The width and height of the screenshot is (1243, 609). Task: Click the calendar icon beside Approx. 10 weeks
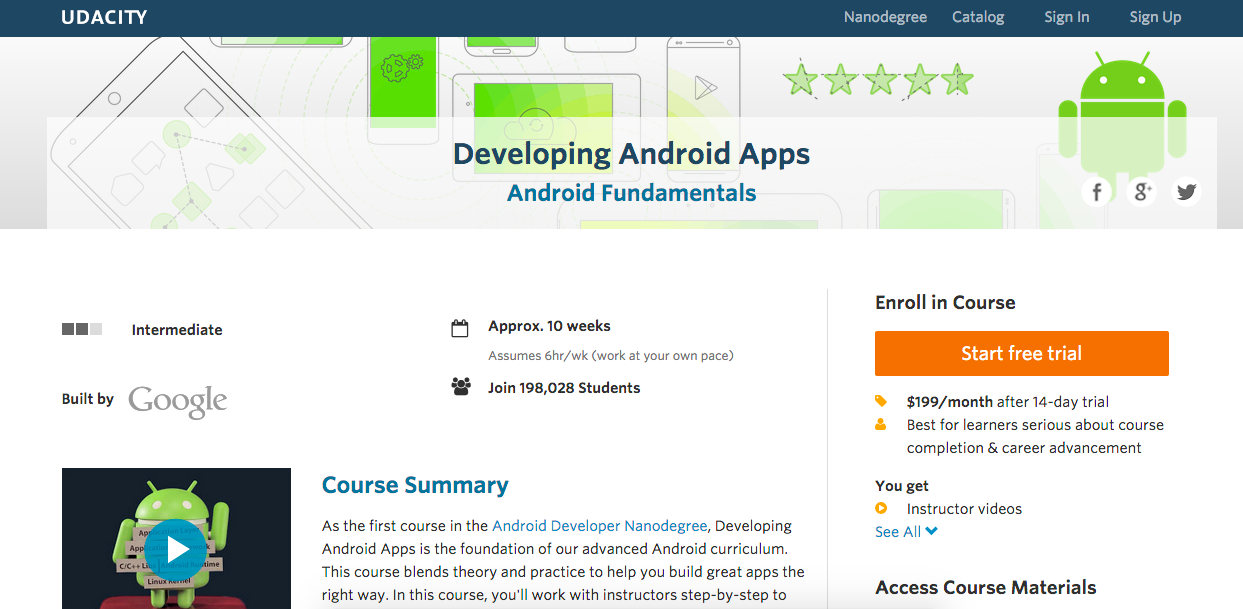[x=460, y=328]
